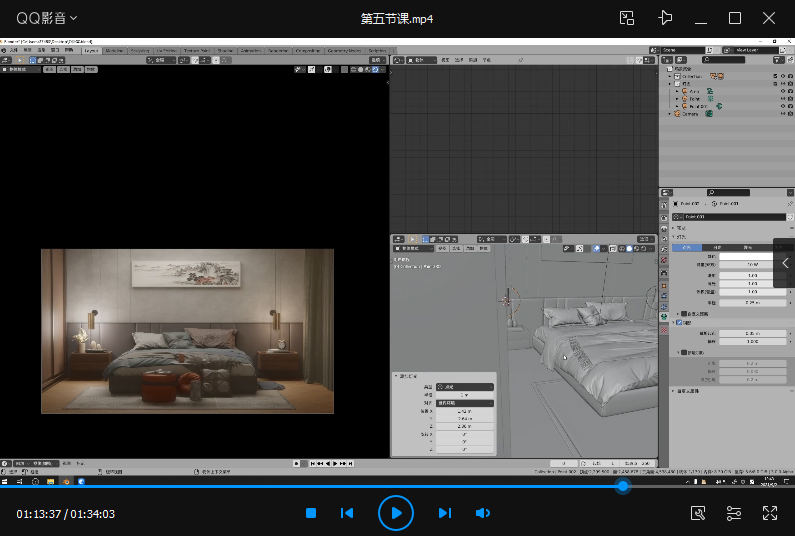Click the rendered bedroom image

point(187,331)
